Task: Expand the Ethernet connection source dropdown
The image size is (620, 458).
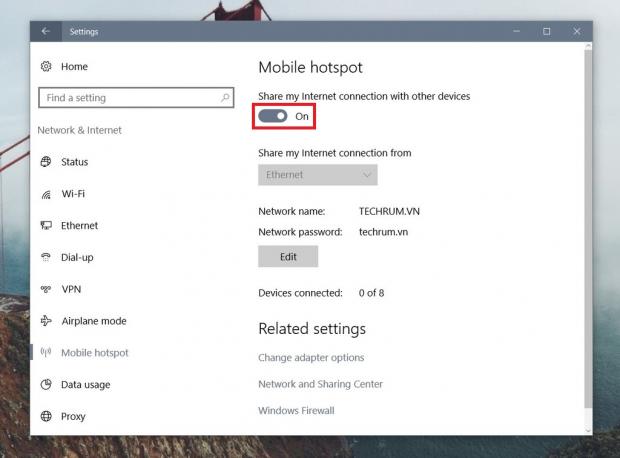Action: [x=317, y=175]
